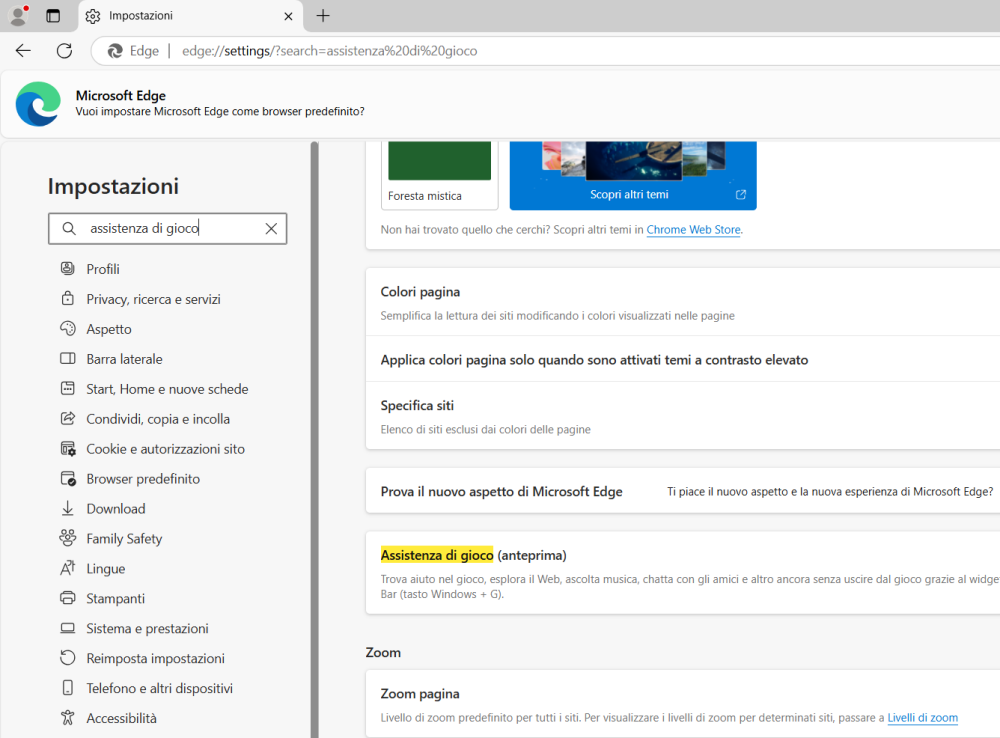
Task: Open Condividi, copia e incolla
Action: tap(158, 419)
